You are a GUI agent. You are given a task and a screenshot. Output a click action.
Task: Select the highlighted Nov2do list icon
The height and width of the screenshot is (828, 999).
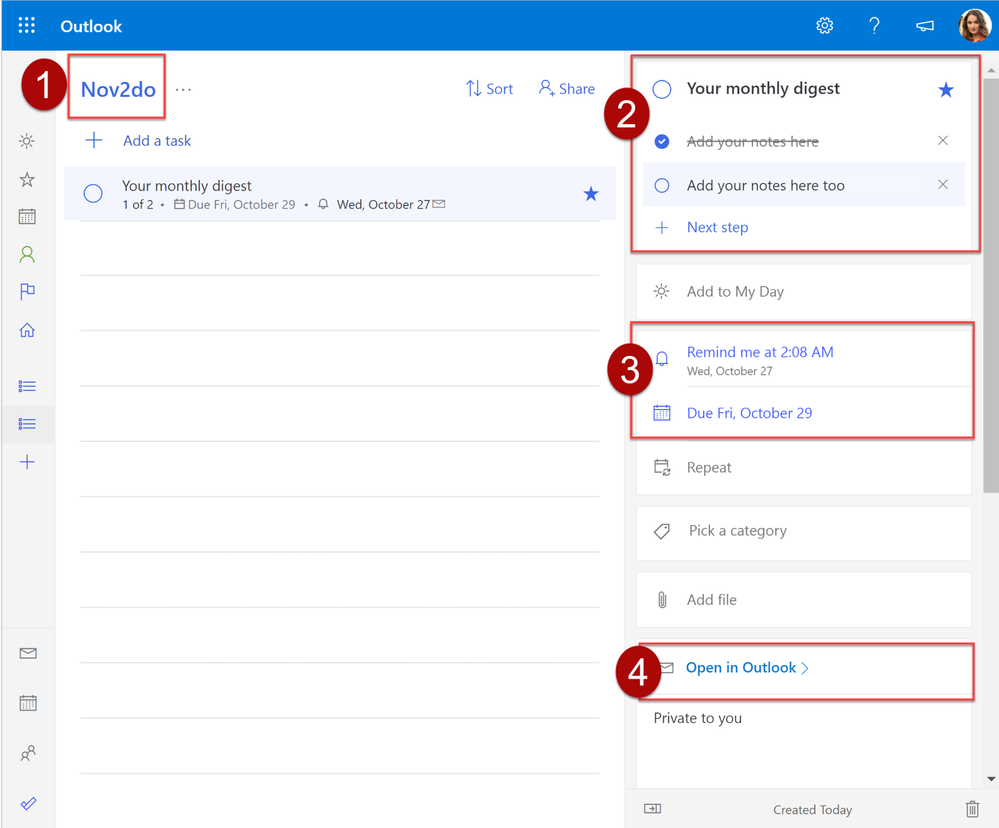pos(27,424)
